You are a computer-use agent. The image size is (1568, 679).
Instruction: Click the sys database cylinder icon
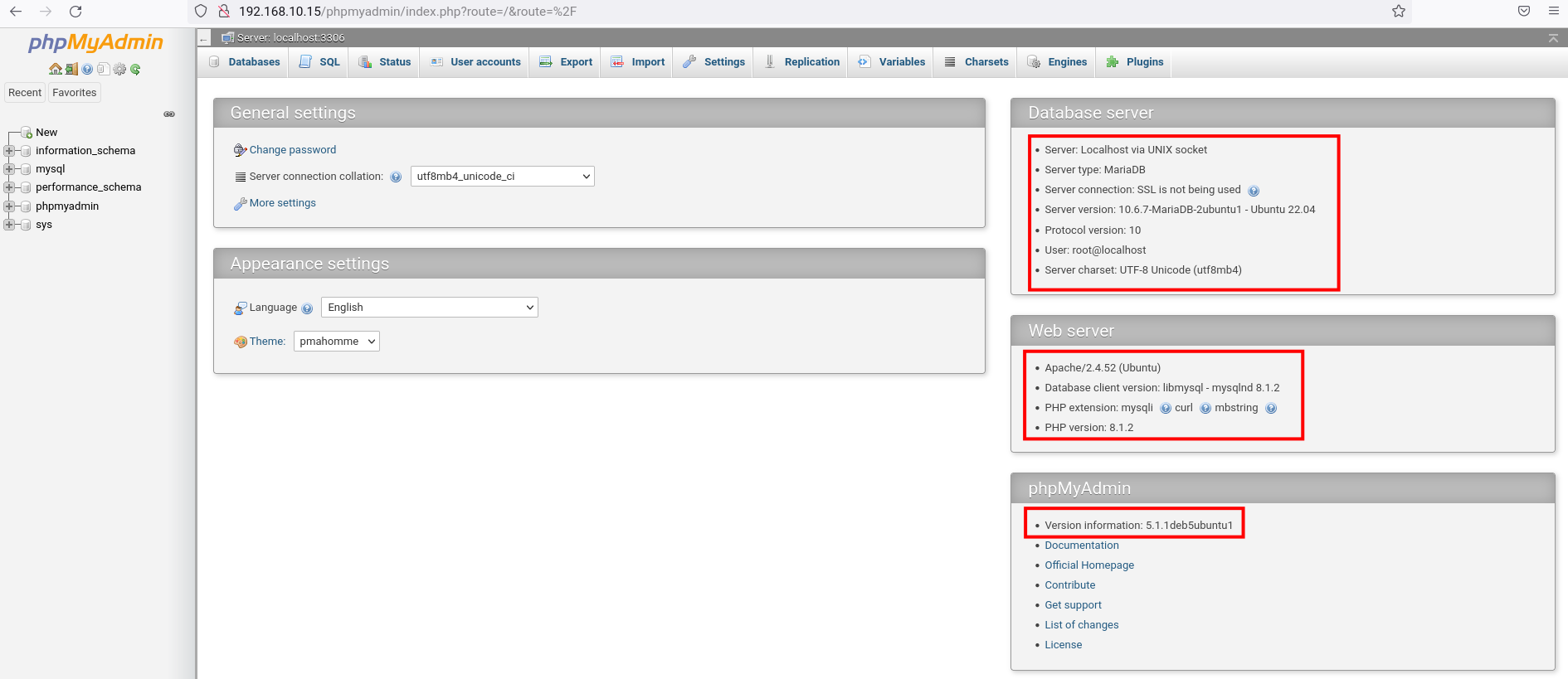(x=26, y=225)
